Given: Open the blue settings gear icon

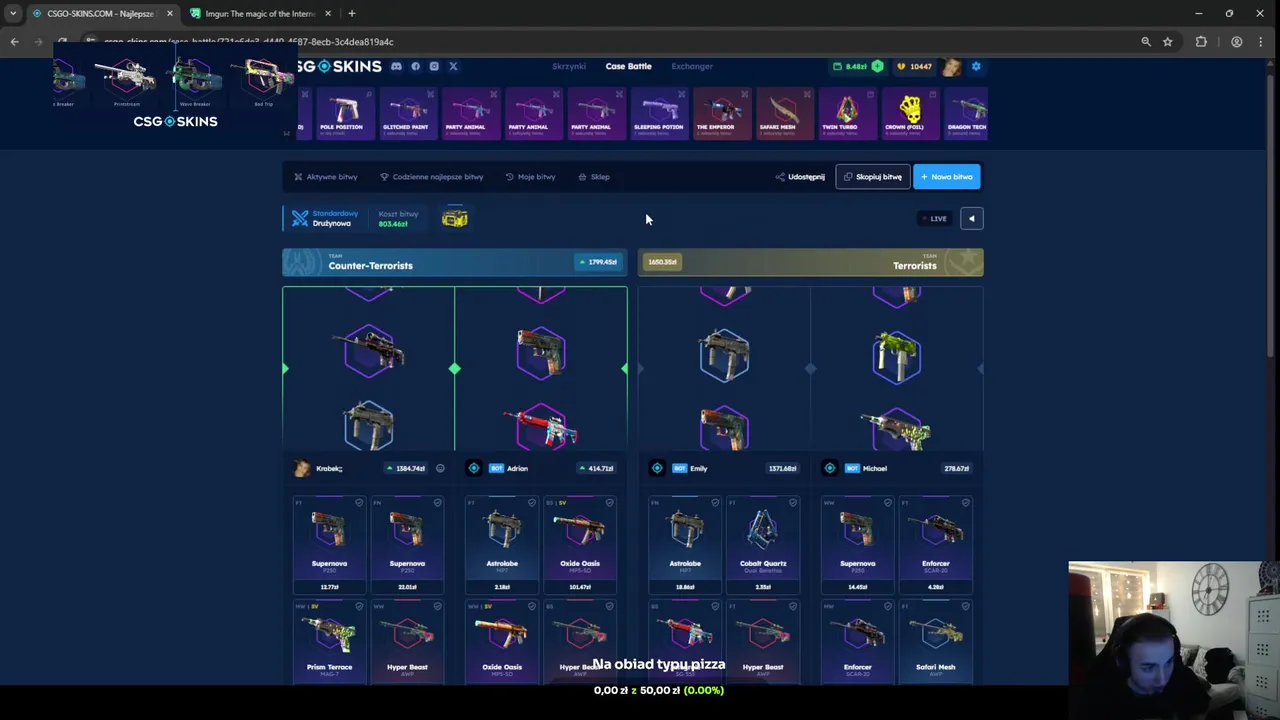Looking at the screenshot, I should pyautogui.click(x=976, y=66).
